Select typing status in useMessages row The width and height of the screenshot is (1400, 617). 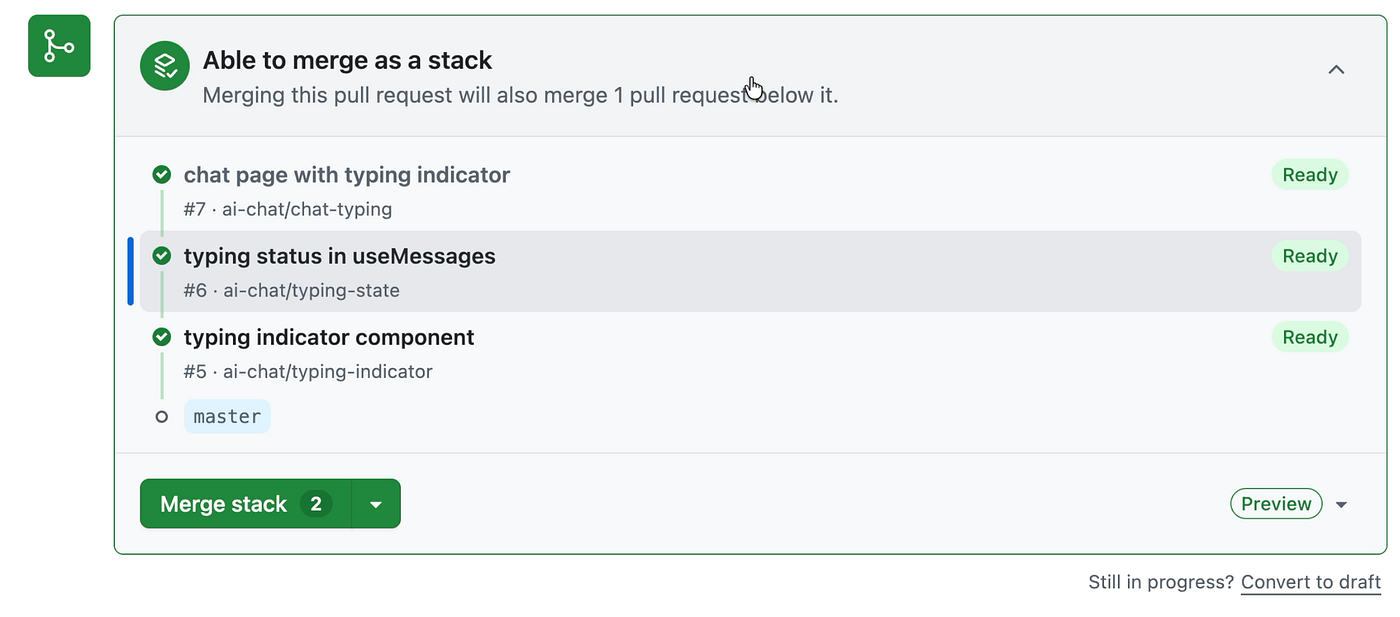click(750, 271)
